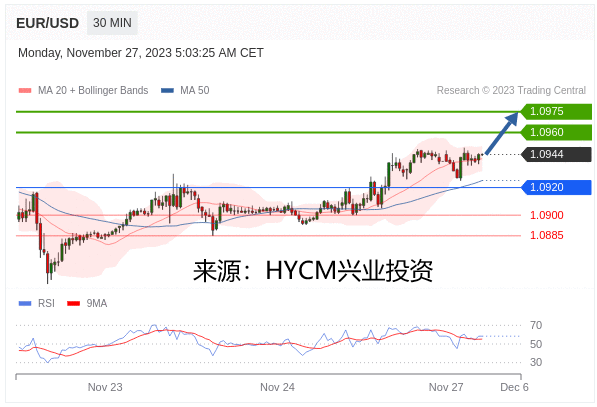Click the Dec 6 date axis label
597x407 pixels.
pyautogui.click(x=514, y=388)
